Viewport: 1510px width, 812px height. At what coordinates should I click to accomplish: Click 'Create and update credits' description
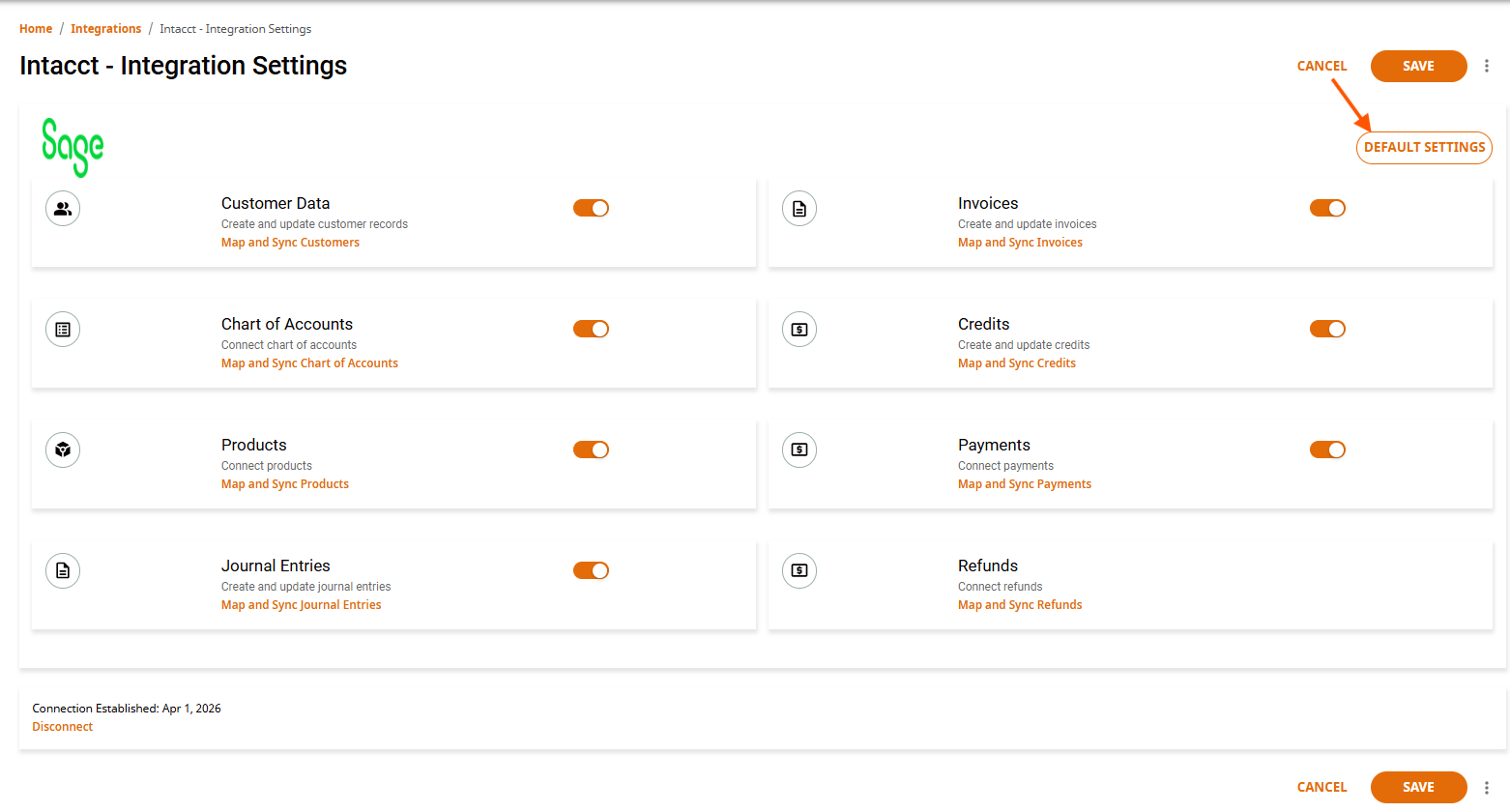[1024, 345]
